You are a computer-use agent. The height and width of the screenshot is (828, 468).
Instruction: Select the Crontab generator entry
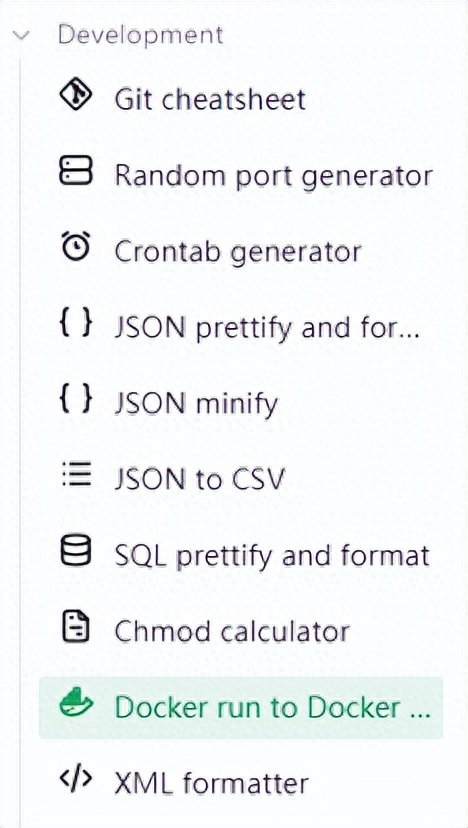pos(241,251)
